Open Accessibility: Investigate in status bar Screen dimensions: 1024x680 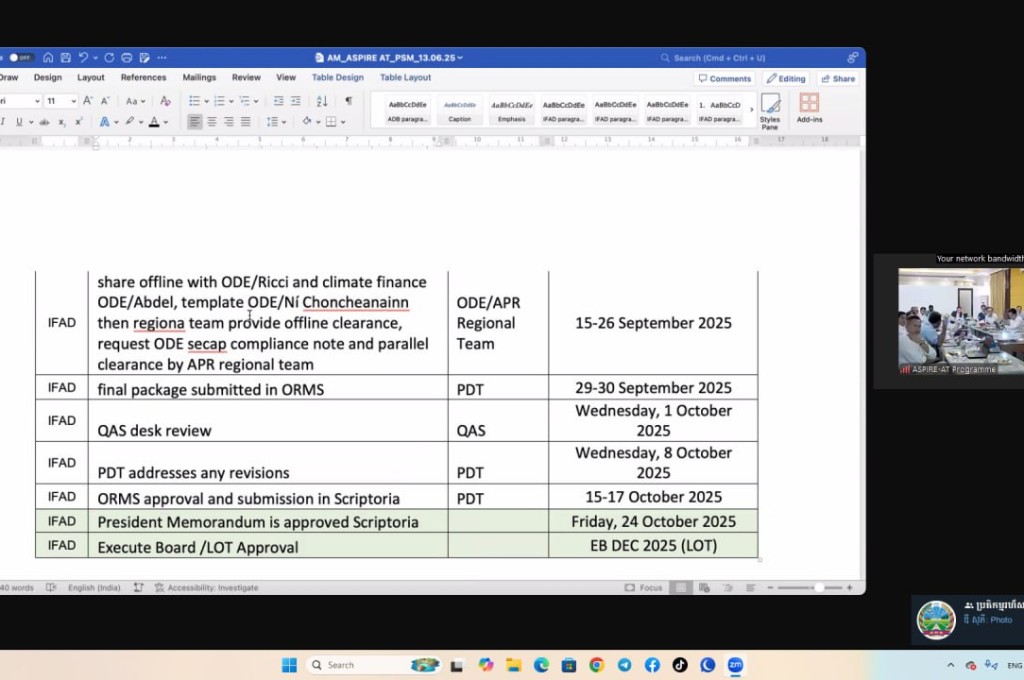pos(206,587)
